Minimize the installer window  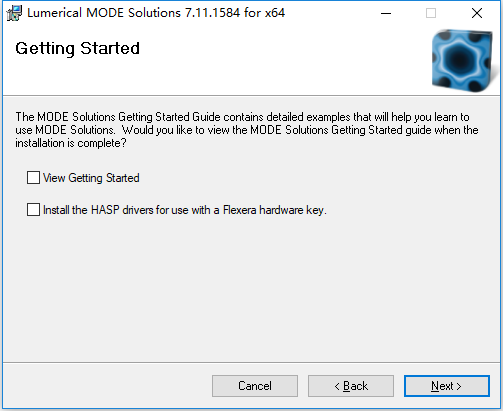pyautogui.click(x=386, y=13)
